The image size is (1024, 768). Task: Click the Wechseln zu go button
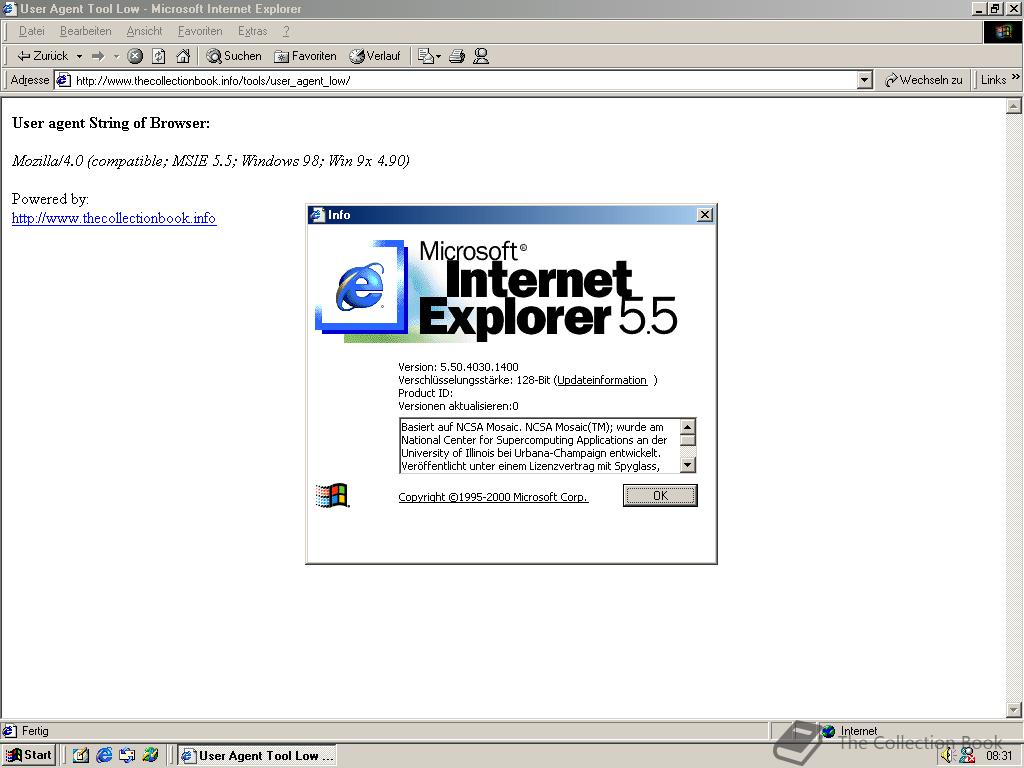click(x=923, y=80)
